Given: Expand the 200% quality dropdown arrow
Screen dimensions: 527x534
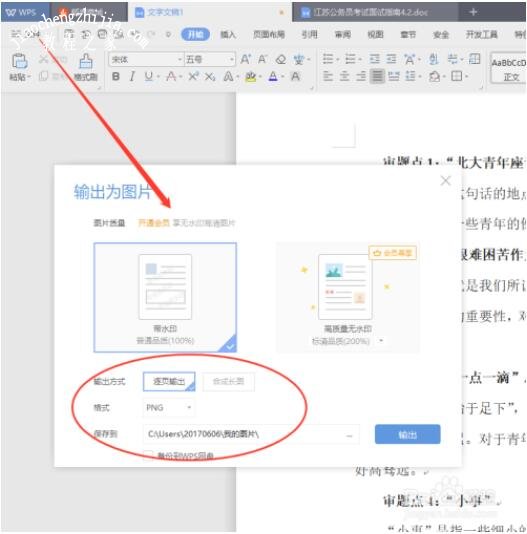Looking at the screenshot, I should 381,341.
